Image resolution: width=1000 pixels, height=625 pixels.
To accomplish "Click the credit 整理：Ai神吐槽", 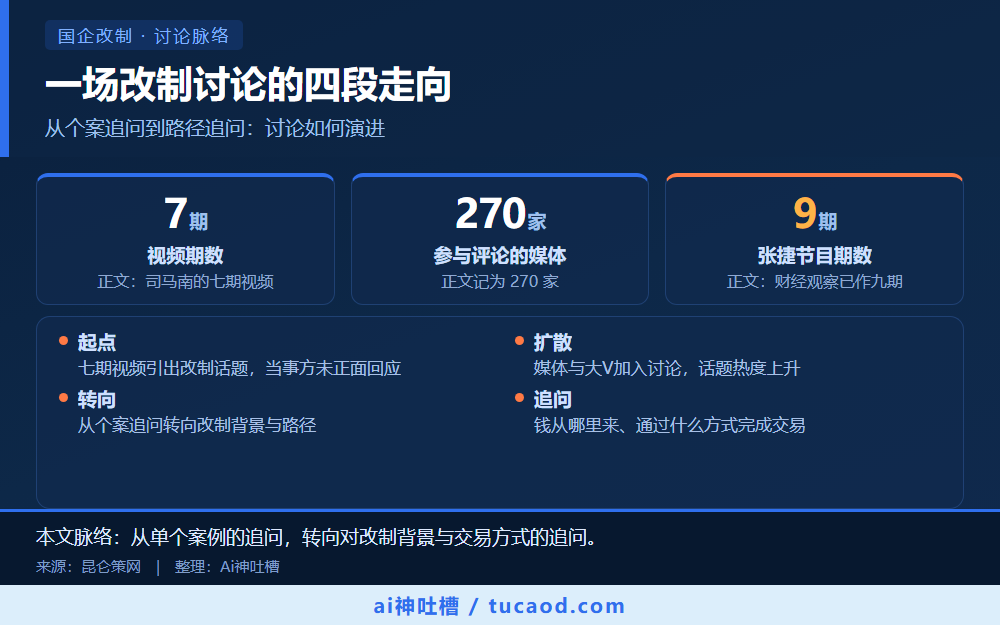I will click(227, 566).
